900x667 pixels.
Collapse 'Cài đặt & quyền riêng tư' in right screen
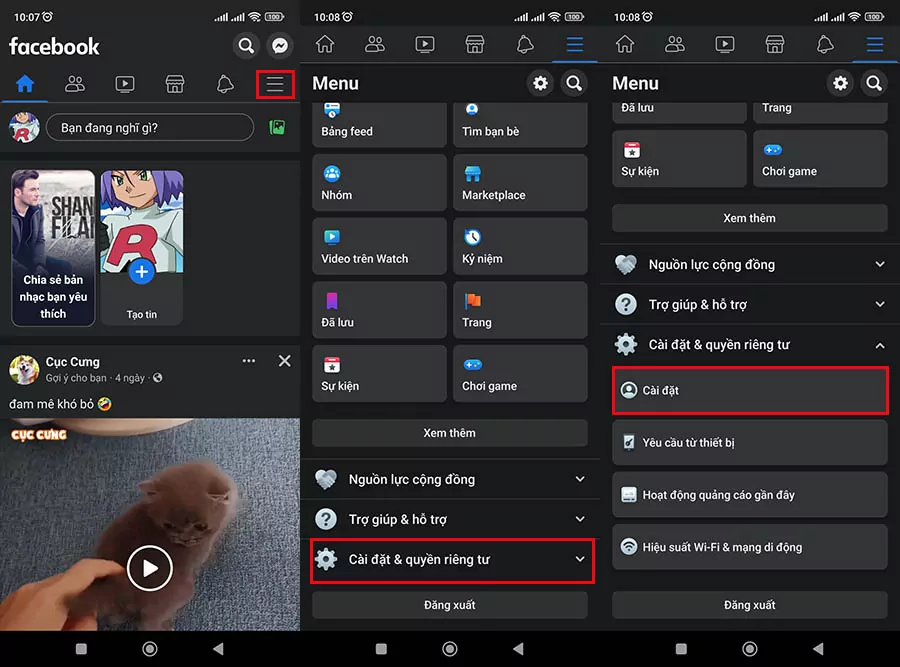coord(750,344)
